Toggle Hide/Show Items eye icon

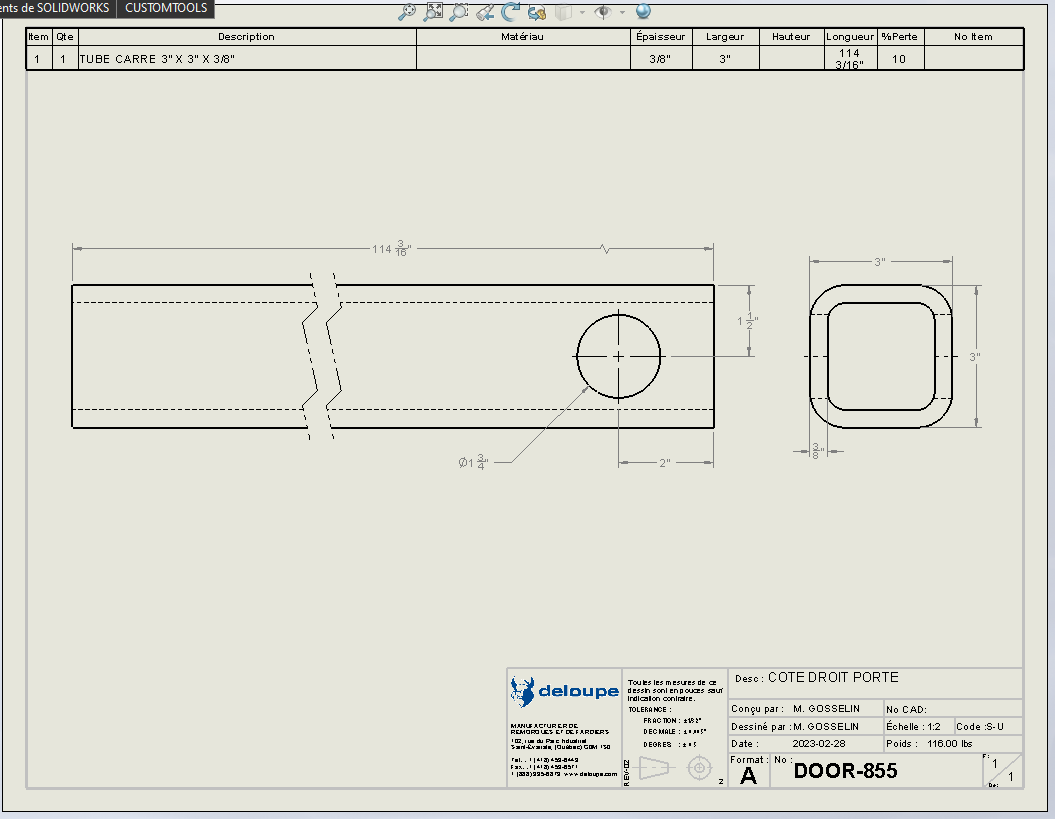[602, 12]
